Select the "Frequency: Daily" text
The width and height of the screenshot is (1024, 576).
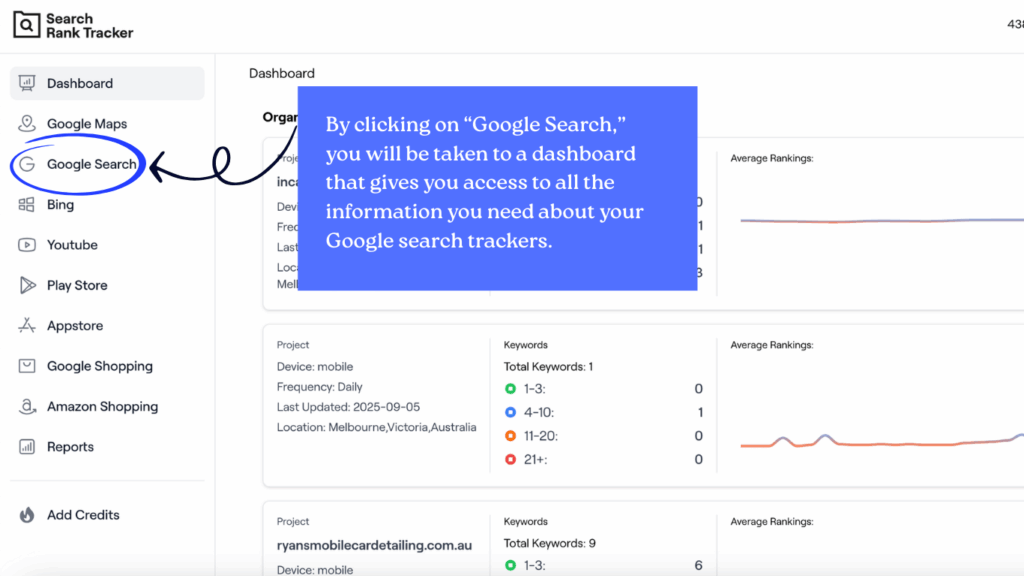(319, 387)
